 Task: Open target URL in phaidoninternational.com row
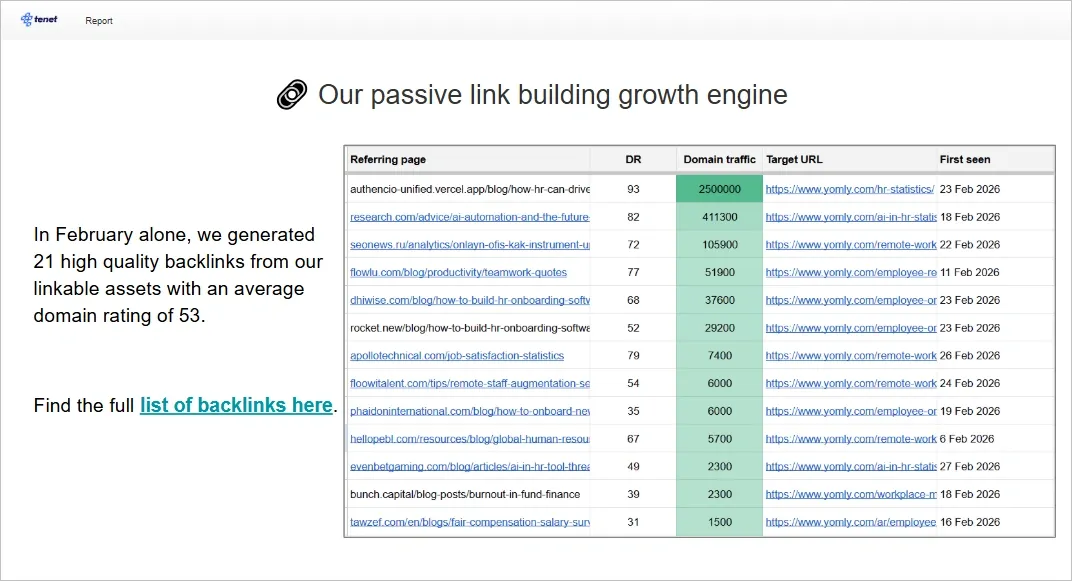(851, 411)
